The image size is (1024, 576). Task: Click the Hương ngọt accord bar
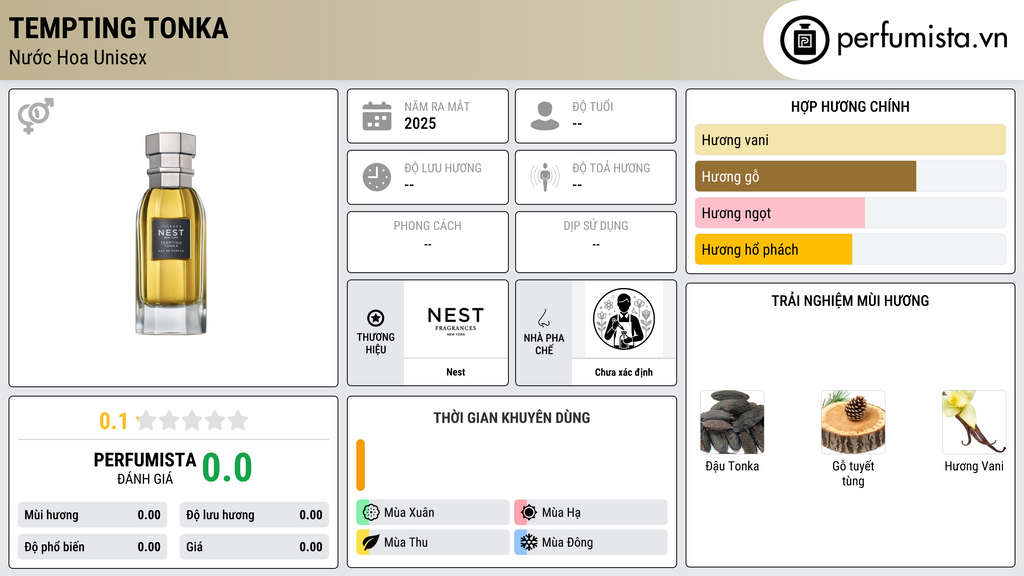pyautogui.click(x=850, y=213)
